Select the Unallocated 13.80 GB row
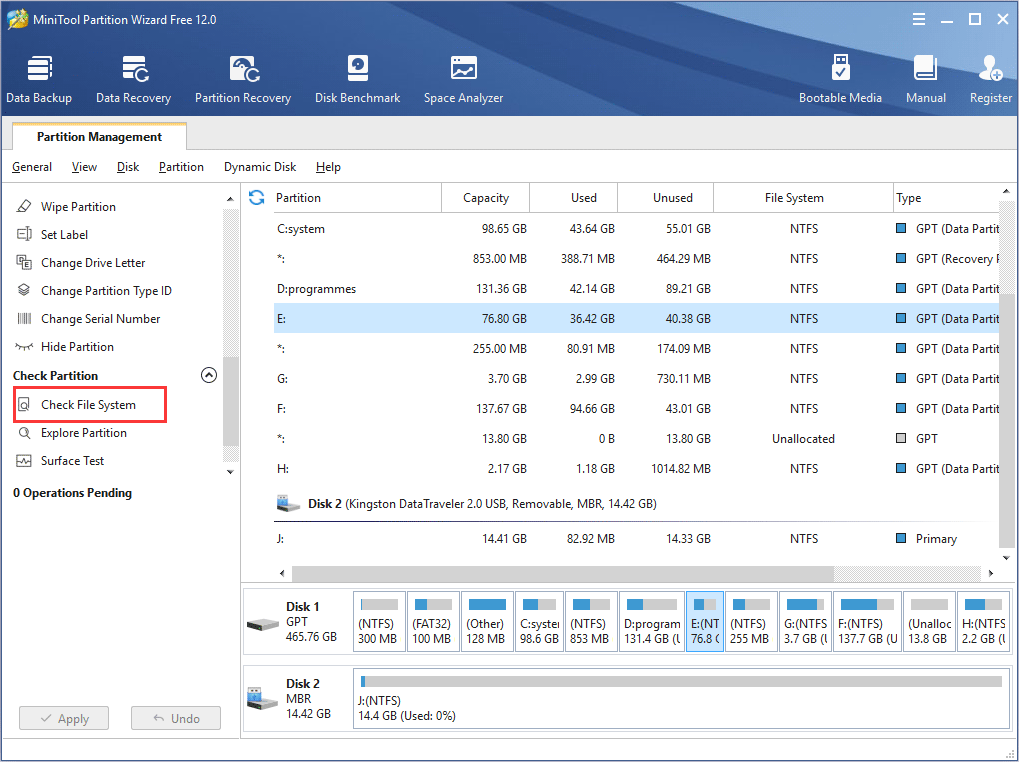1019x762 pixels. [x=636, y=438]
